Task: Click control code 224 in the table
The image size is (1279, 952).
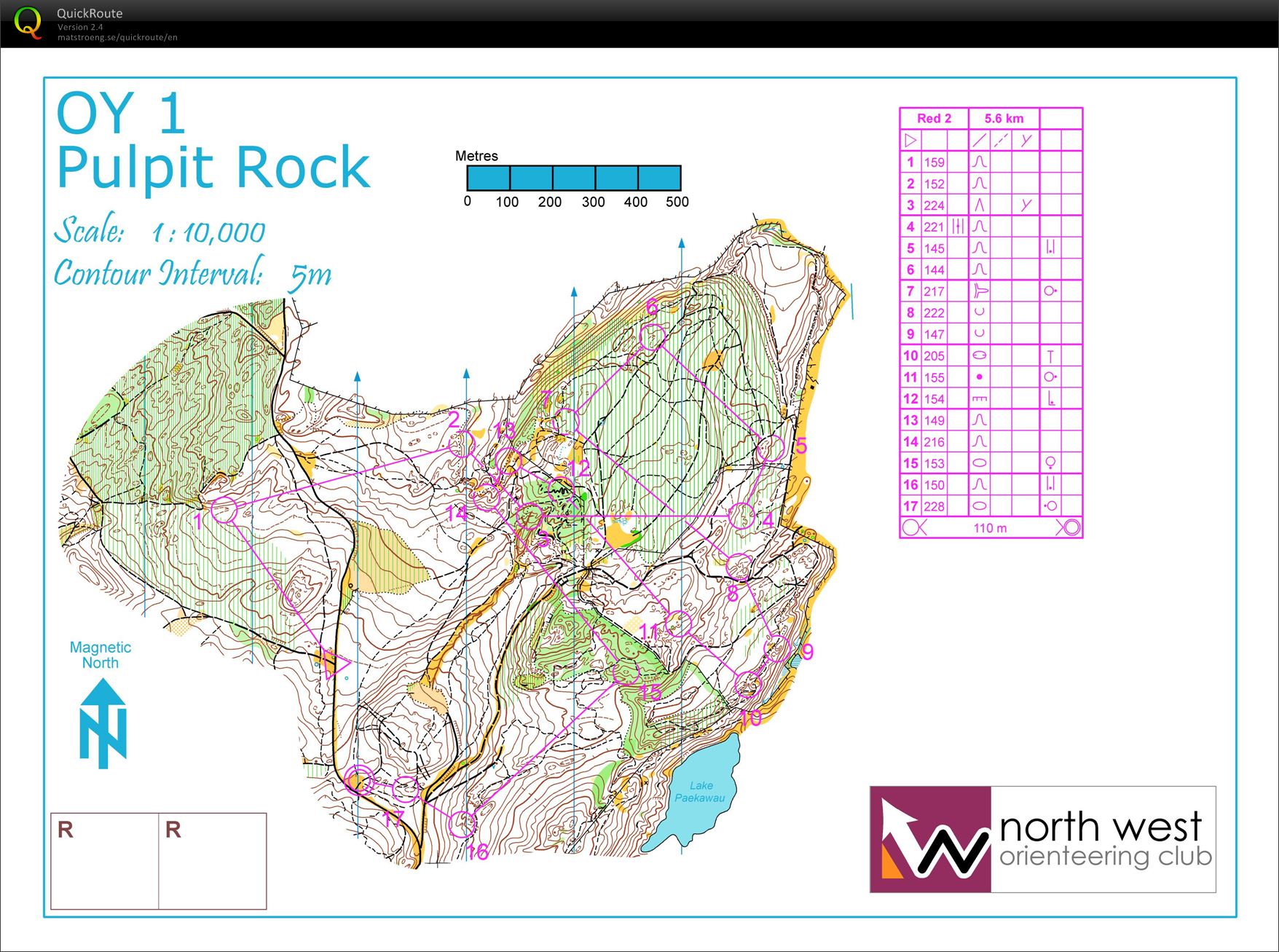Action: 934,205
